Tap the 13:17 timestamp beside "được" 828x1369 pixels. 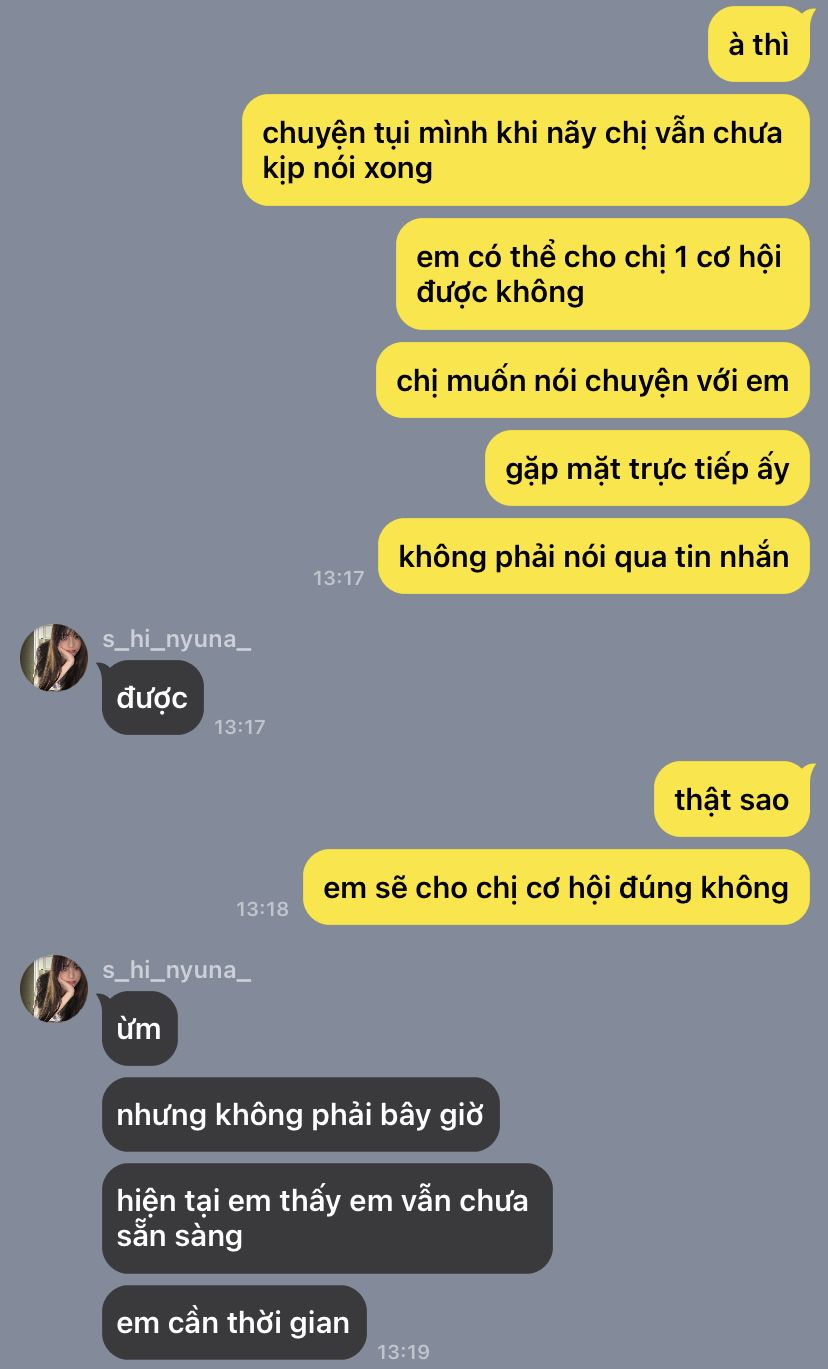click(x=240, y=727)
